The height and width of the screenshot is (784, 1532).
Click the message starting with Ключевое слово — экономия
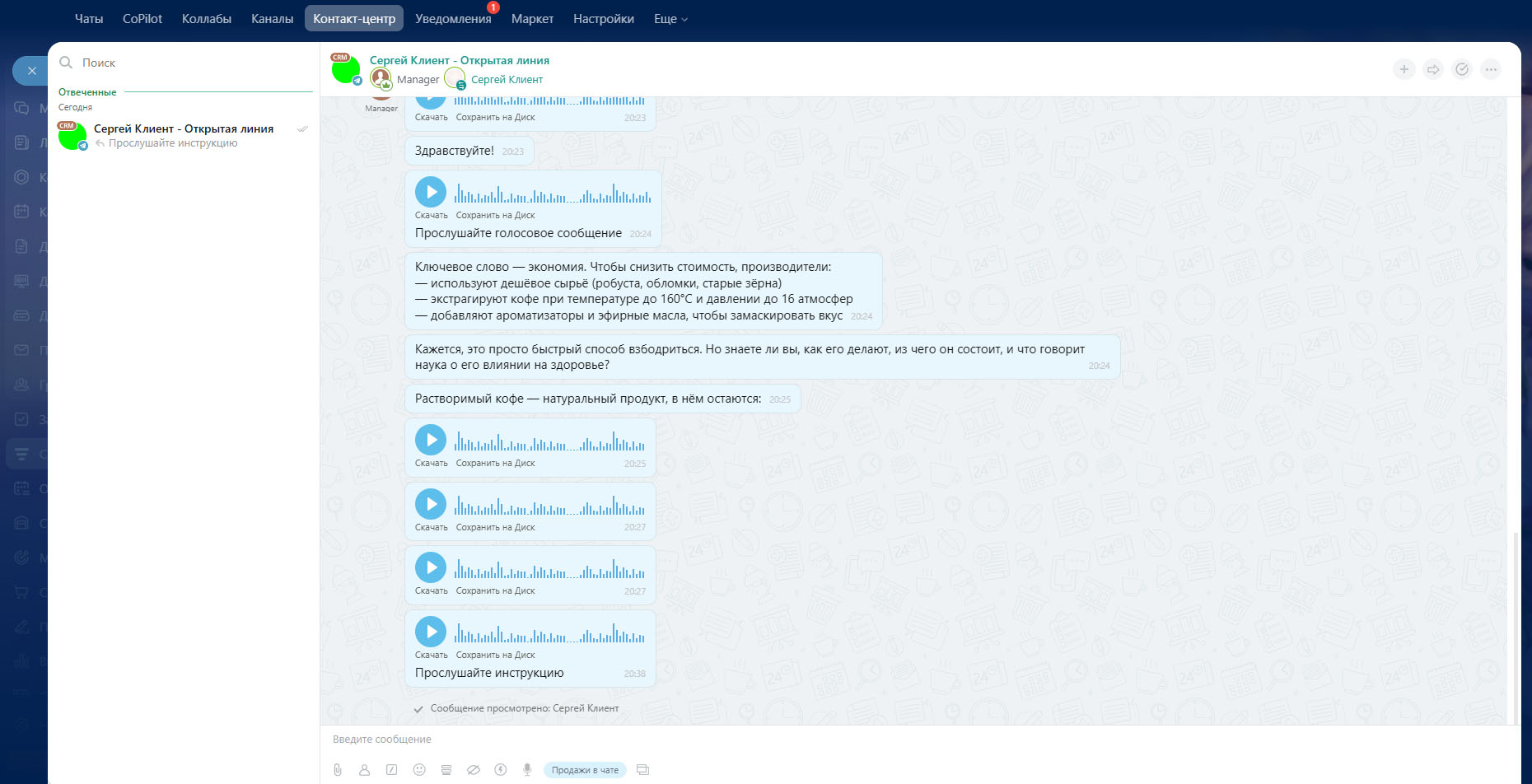643,291
